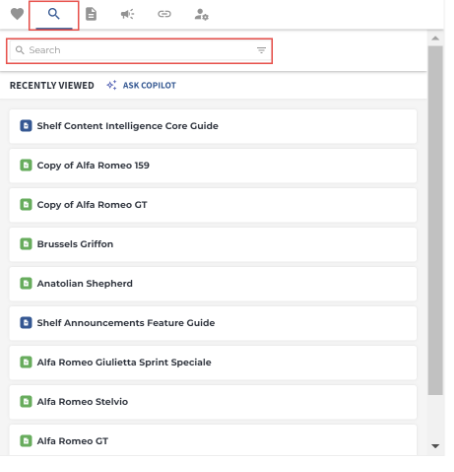Click the scrollbar up arrow

[435, 38]
